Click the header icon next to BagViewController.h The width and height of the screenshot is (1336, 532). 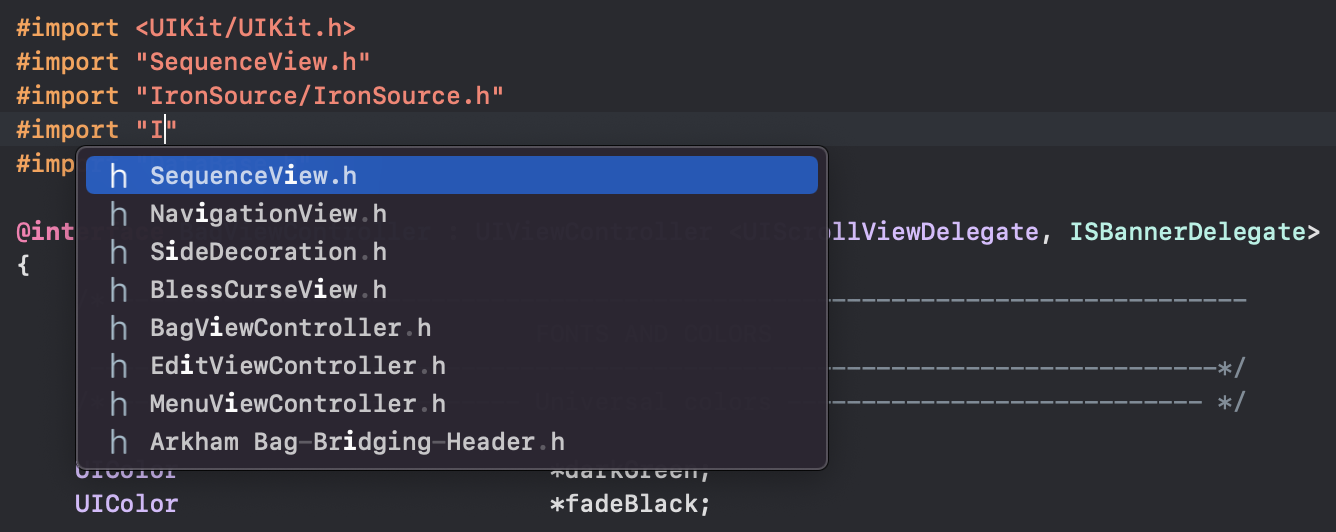(119, 328)
